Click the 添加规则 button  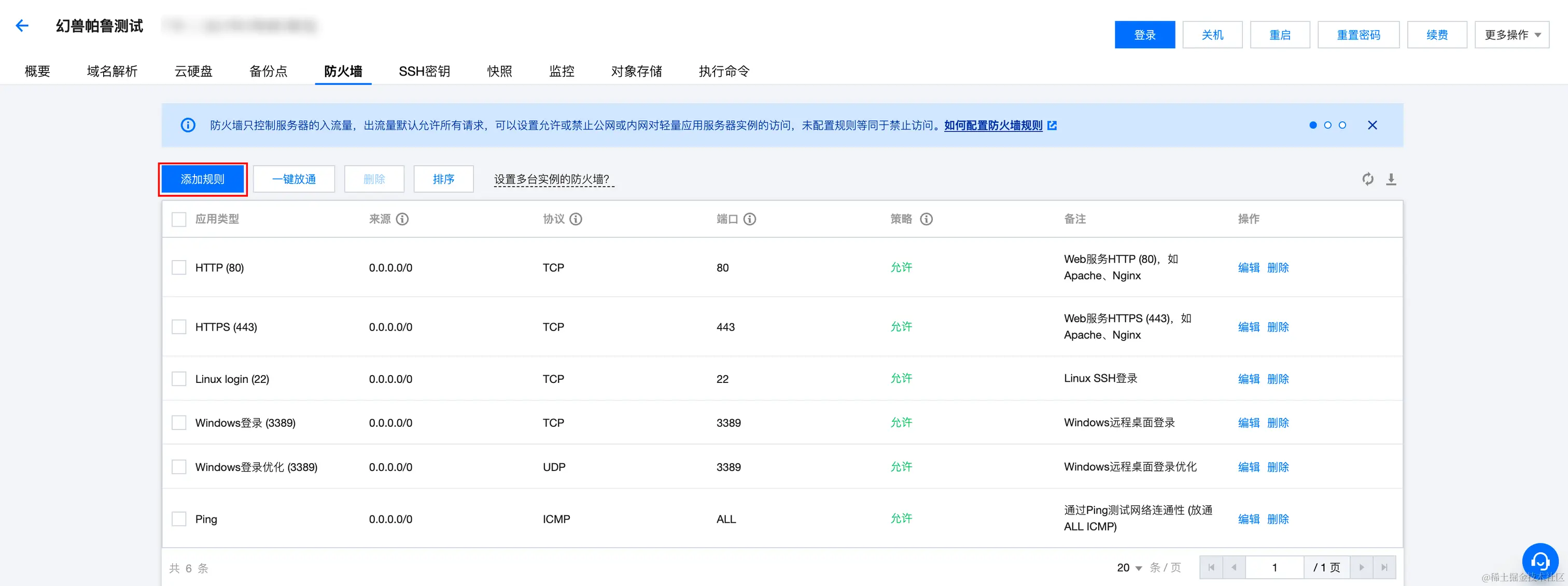203,179
